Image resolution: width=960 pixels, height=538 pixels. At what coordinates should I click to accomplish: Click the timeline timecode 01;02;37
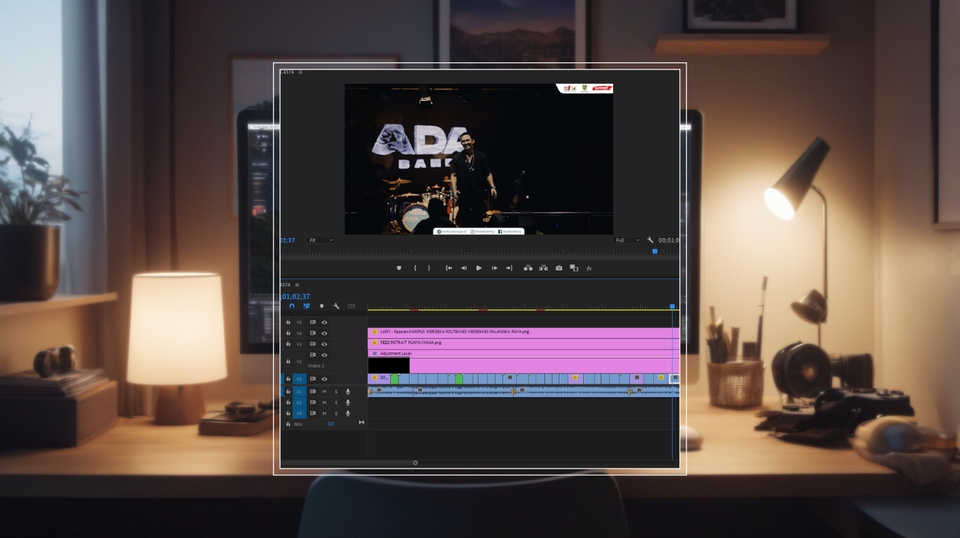click(295, 296)
